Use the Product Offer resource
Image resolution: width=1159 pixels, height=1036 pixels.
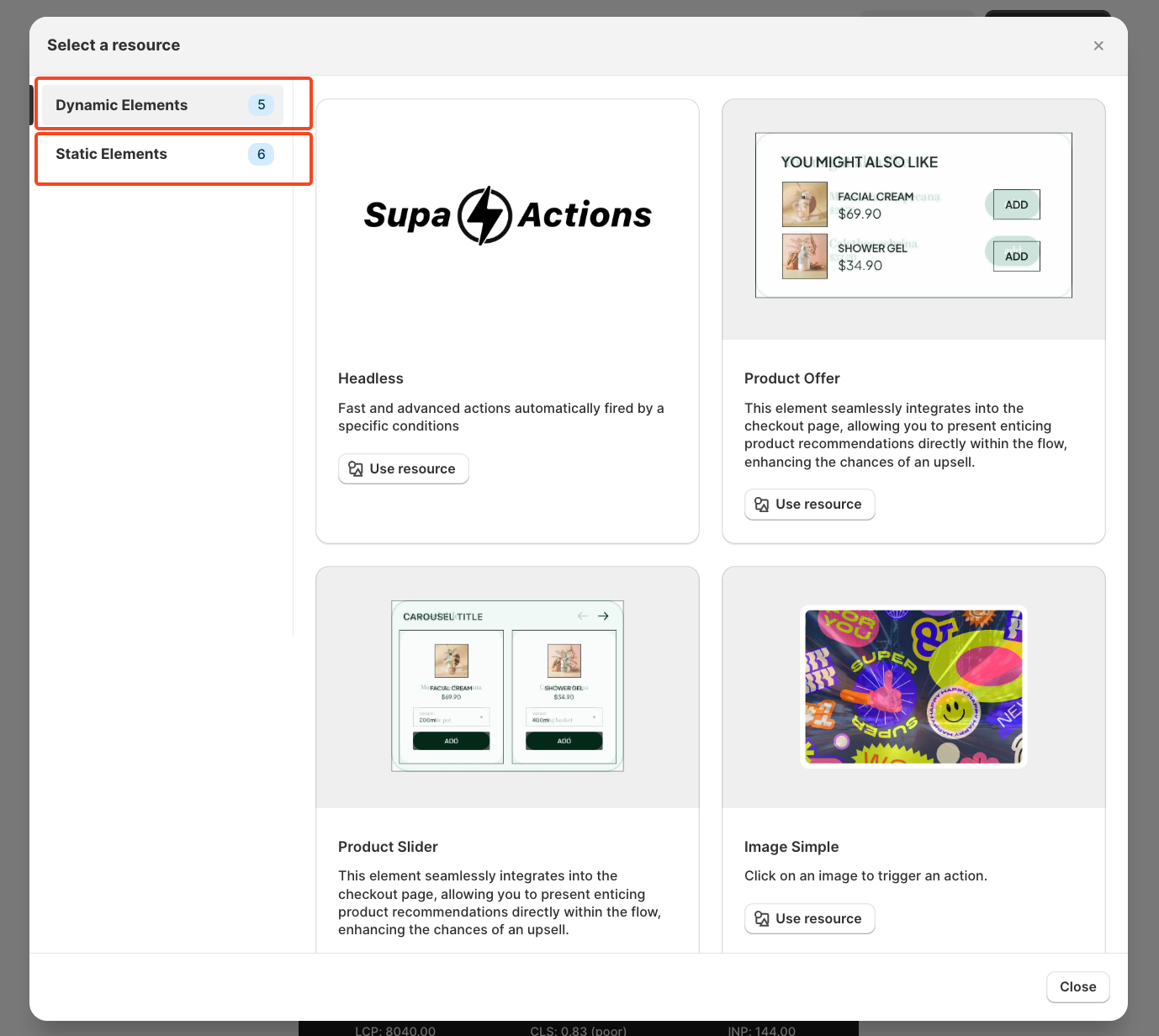[x=810, y=505]
